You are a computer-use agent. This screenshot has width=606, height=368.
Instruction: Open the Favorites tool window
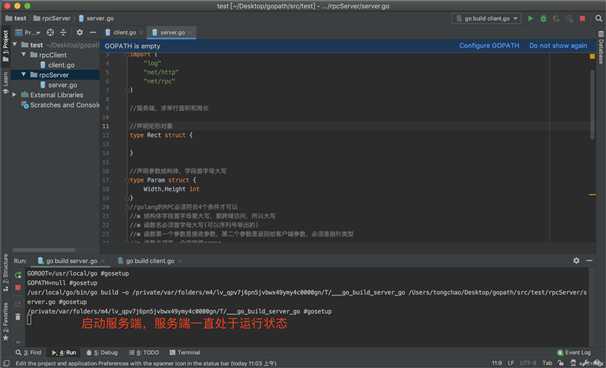(x=5, y=321)
